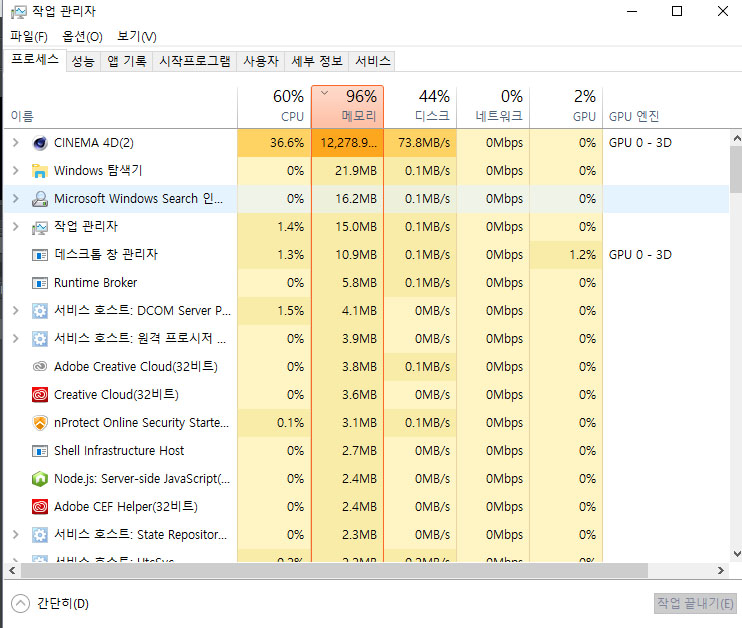742x628 pixels.
Task: Switch to the 앱 기록 tab
Action: click(x=127, y=61)
